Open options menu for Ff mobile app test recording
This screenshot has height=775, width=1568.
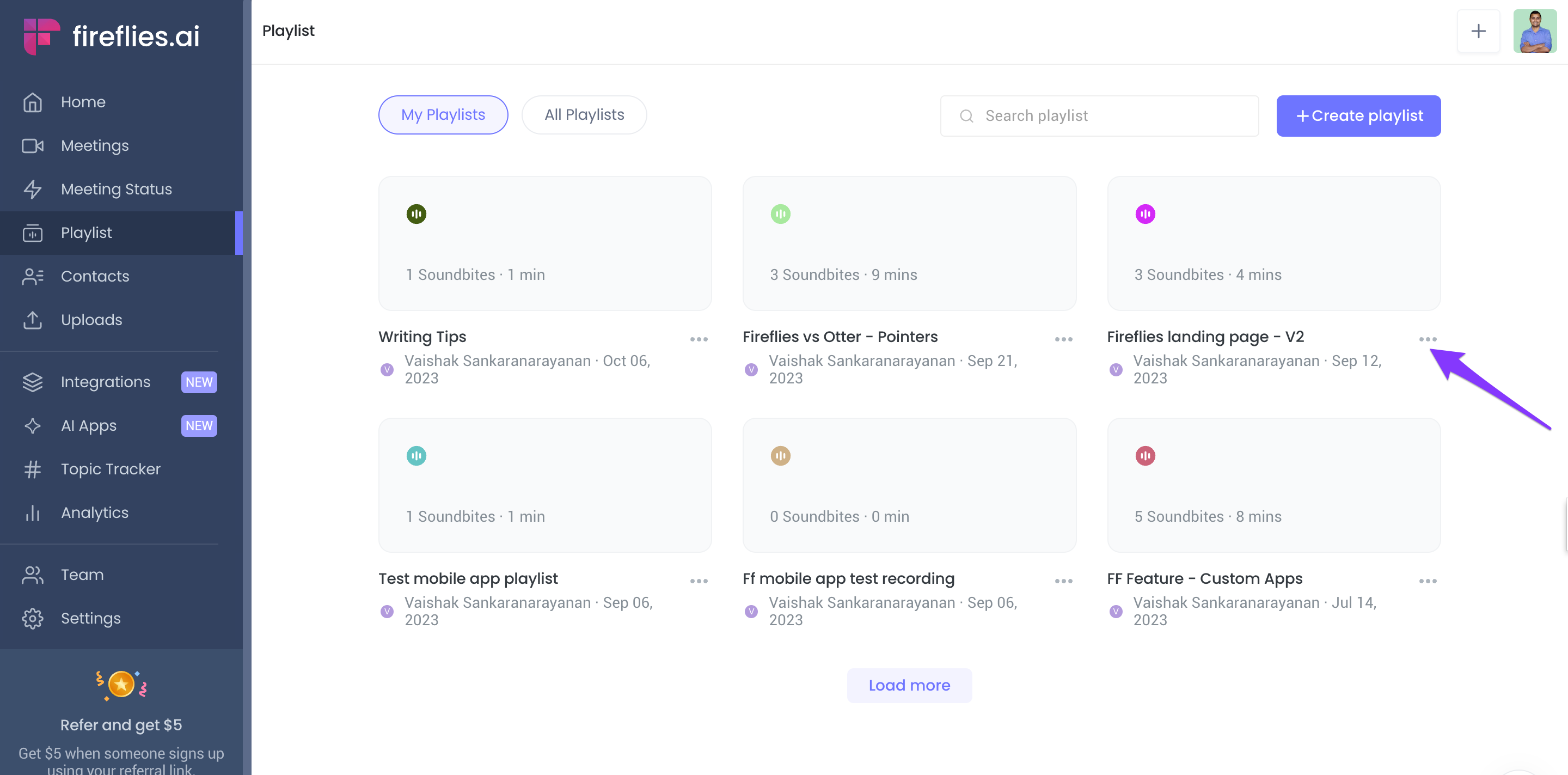pos(1063,582)
